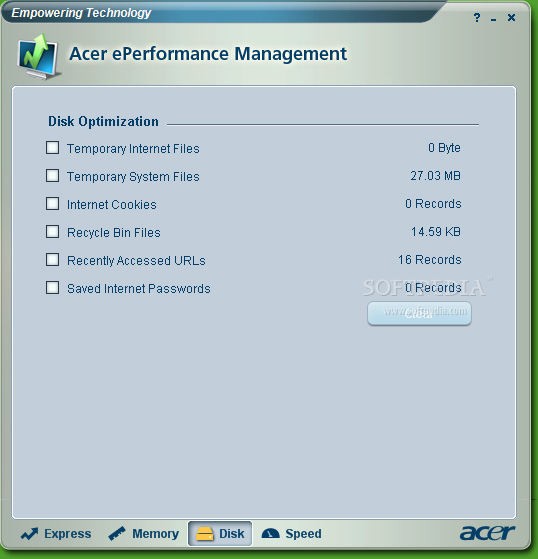Check the Temporary Internet Files checkbox
This screenshot has width=538, height=559.
[52, 148]
